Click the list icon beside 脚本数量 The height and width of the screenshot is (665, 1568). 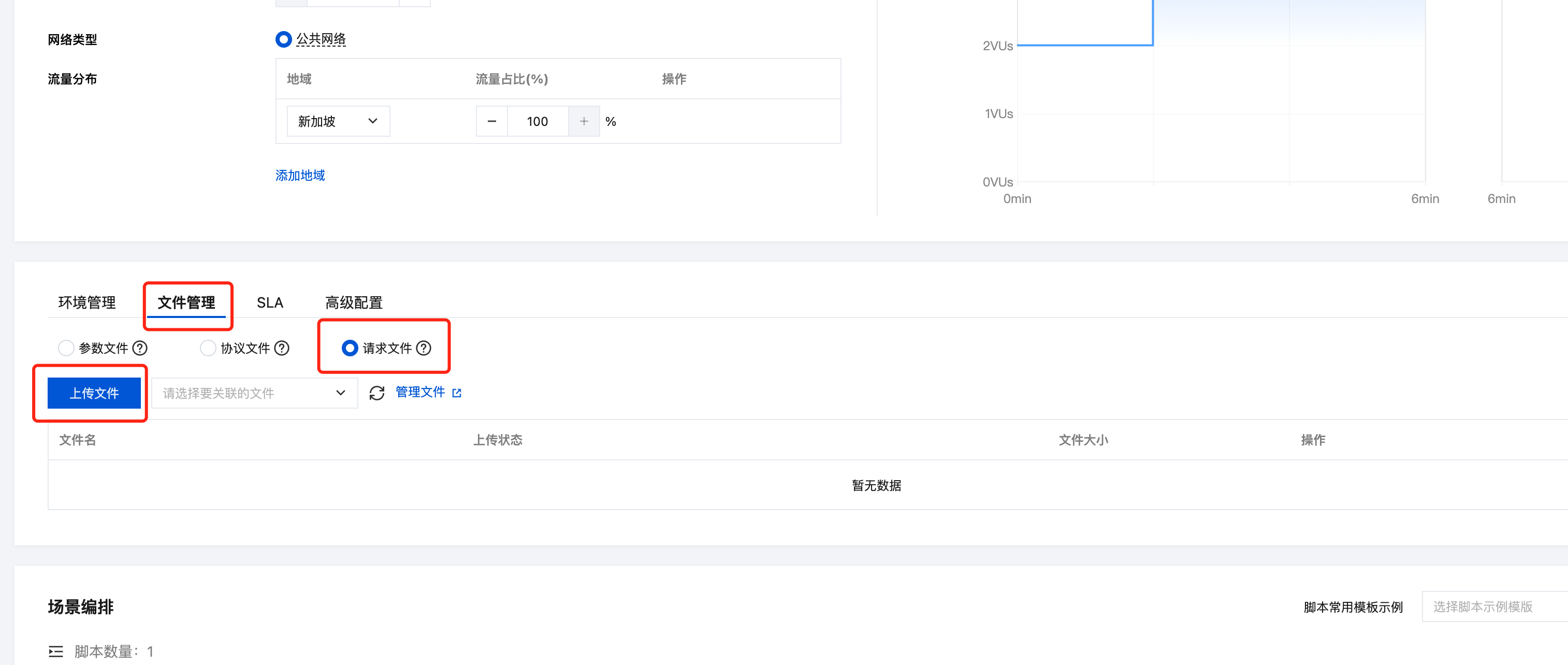click(x=56, y=651)
